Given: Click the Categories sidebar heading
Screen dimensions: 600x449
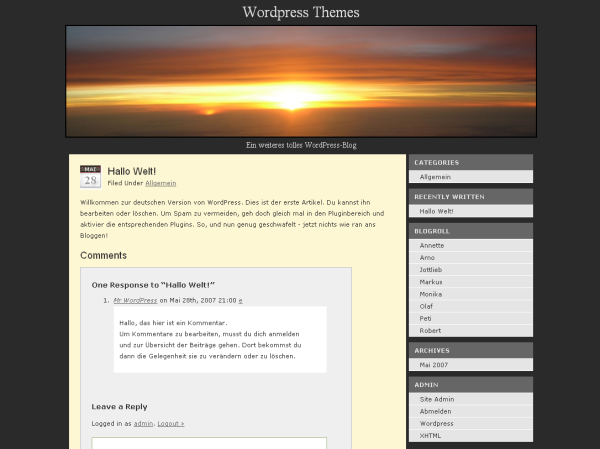Looking at the screenshot, I should click(x=437, y=162).
